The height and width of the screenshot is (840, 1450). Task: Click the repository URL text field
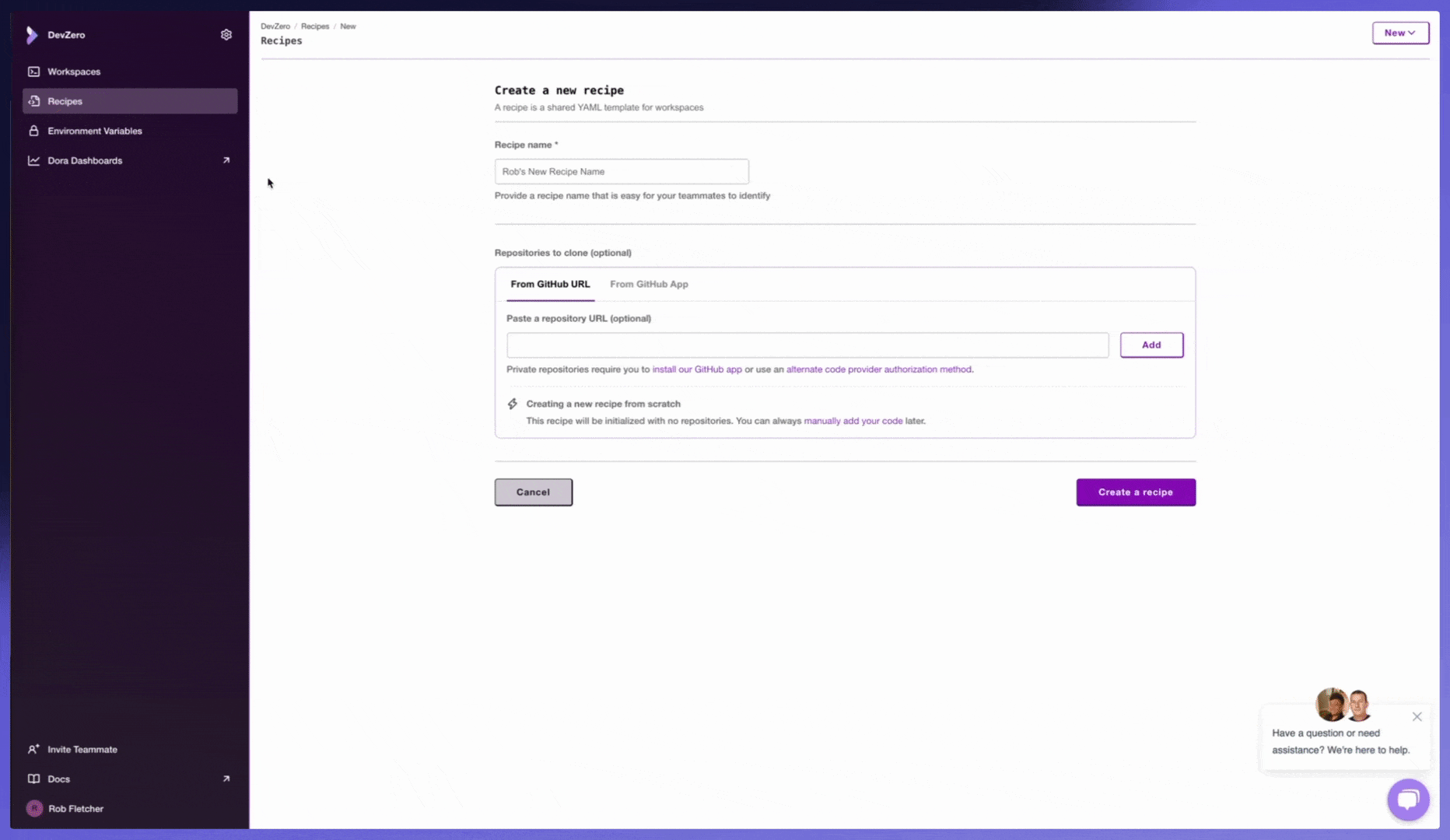(x=807, y=345)
